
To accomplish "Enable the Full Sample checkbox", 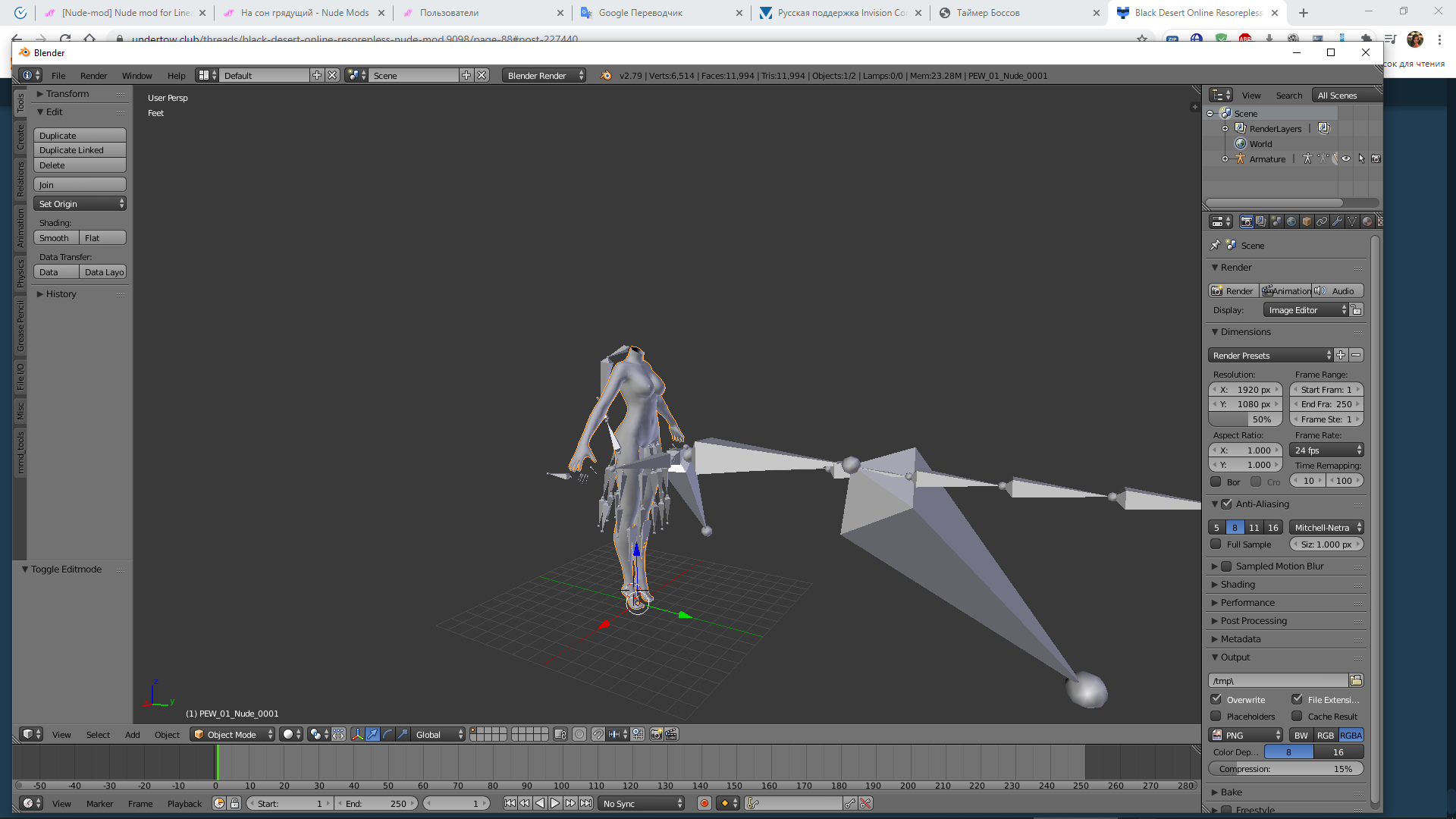I will click(1216, 544).
